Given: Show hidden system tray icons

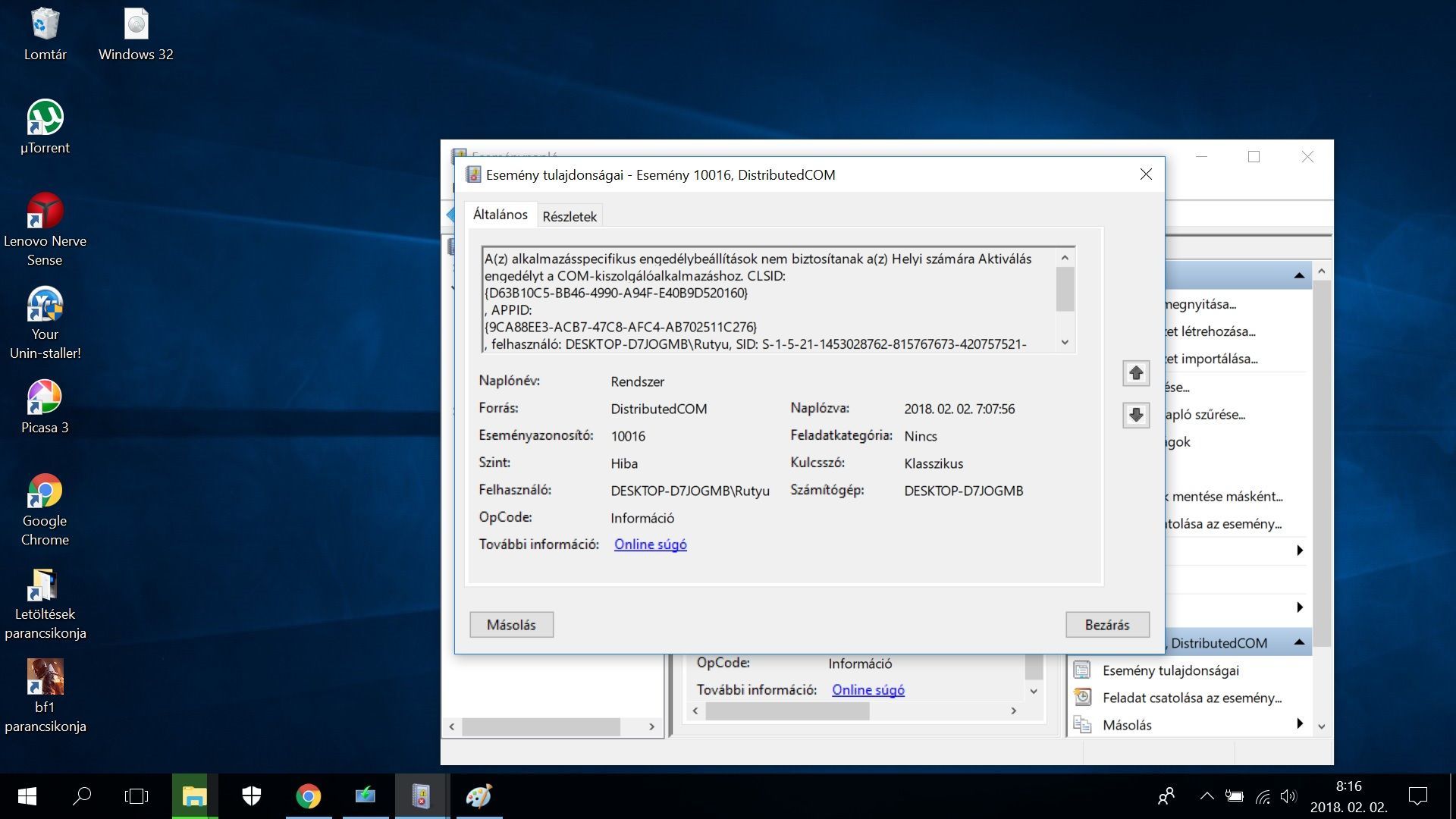Looking at the screenshot, I should tap(1207, 796).
